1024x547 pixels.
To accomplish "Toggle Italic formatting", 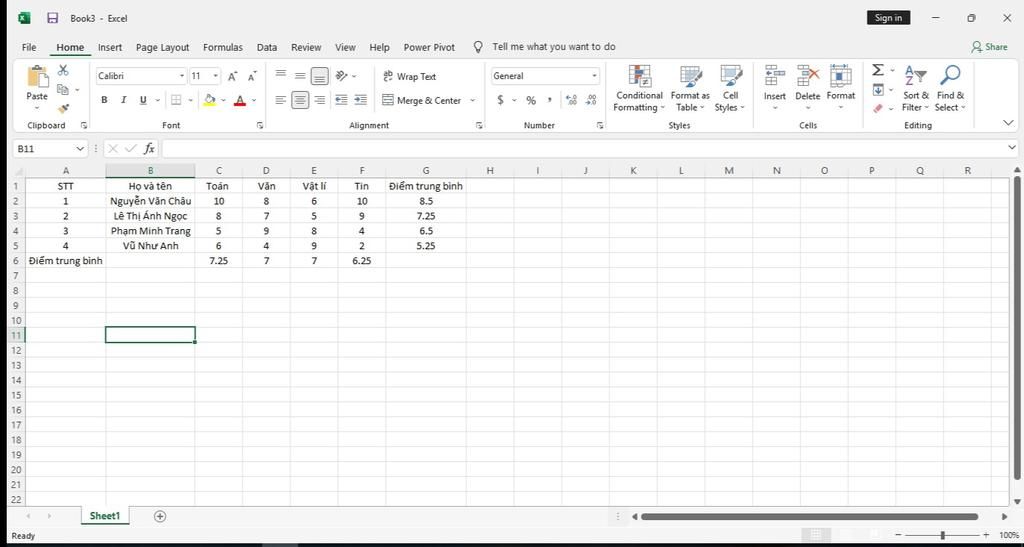I will 123,100.
